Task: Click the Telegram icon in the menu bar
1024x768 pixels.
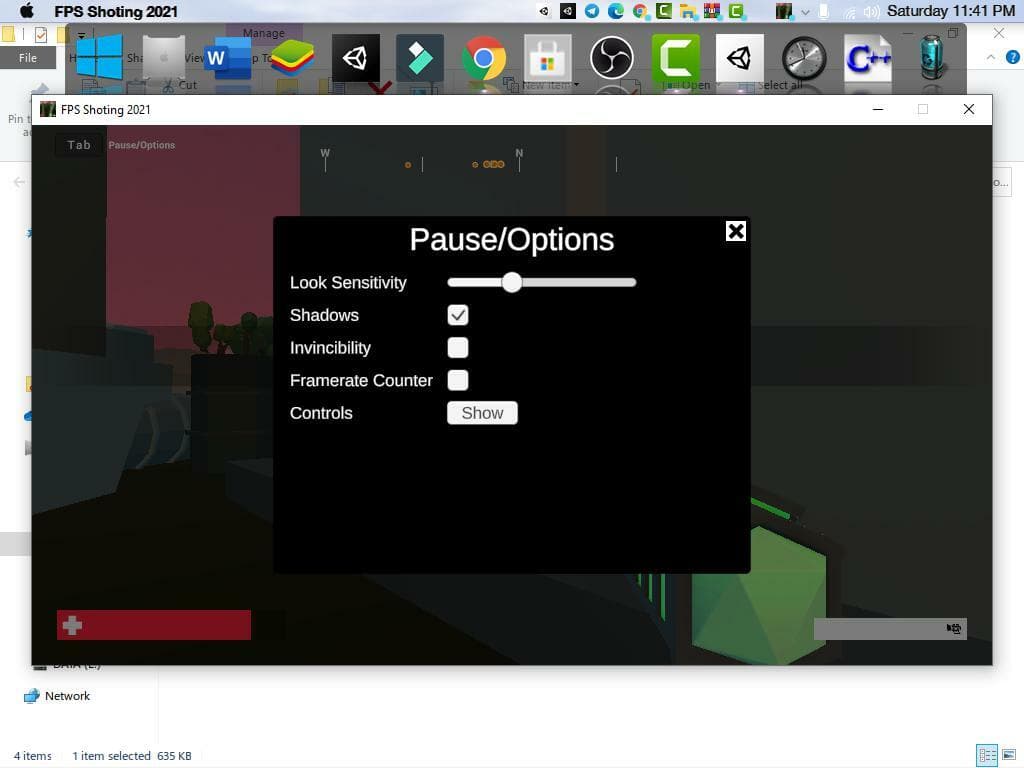Action: point(592,10)
